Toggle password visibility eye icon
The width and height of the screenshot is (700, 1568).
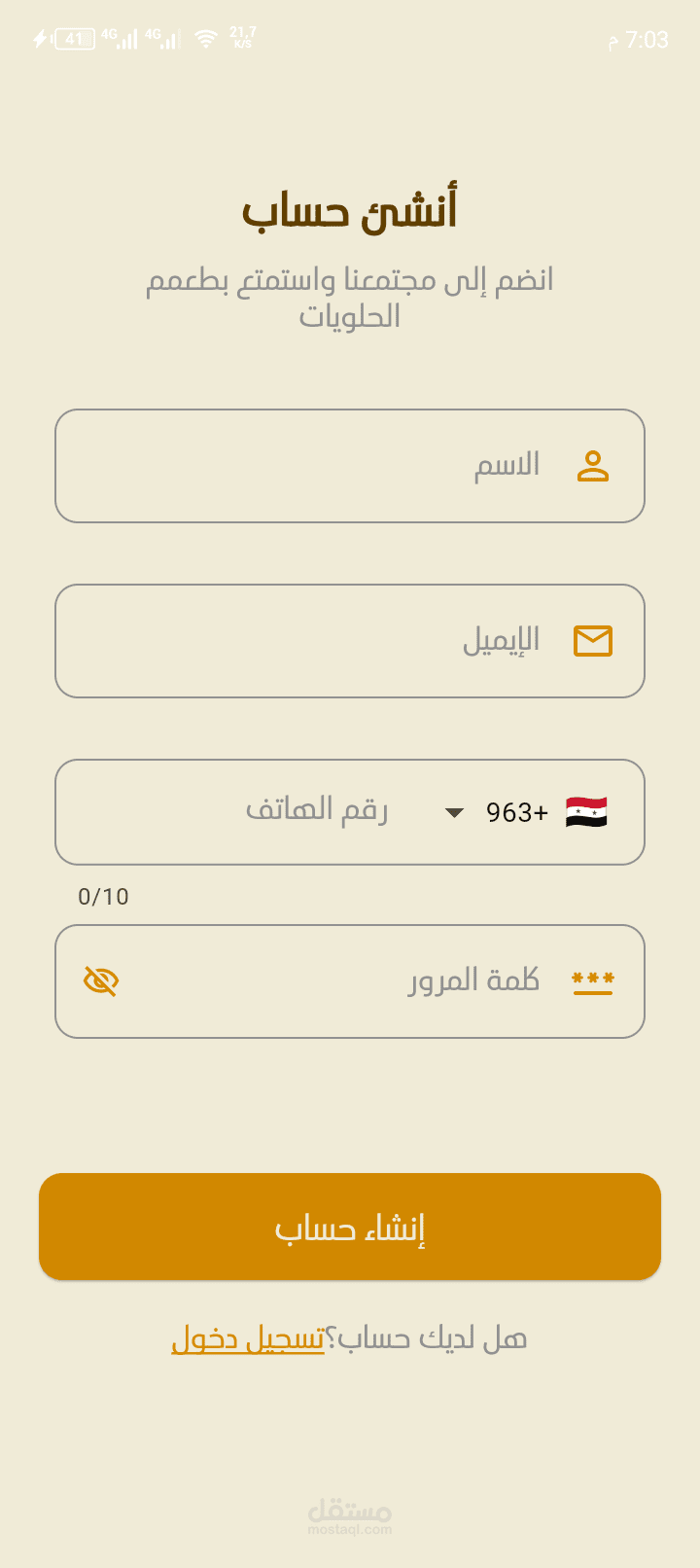click(101, 981)
